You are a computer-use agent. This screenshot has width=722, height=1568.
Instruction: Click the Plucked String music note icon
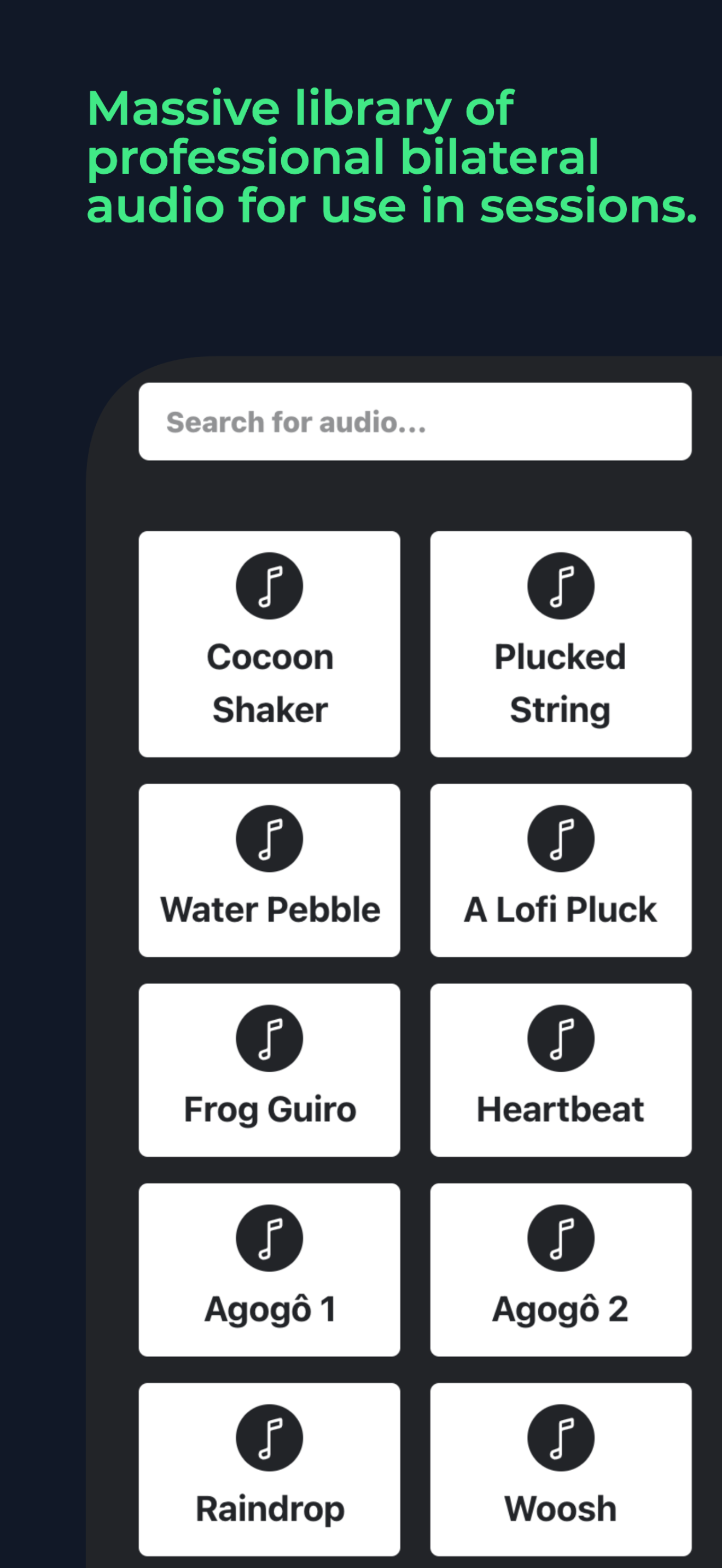pos(561,586)
